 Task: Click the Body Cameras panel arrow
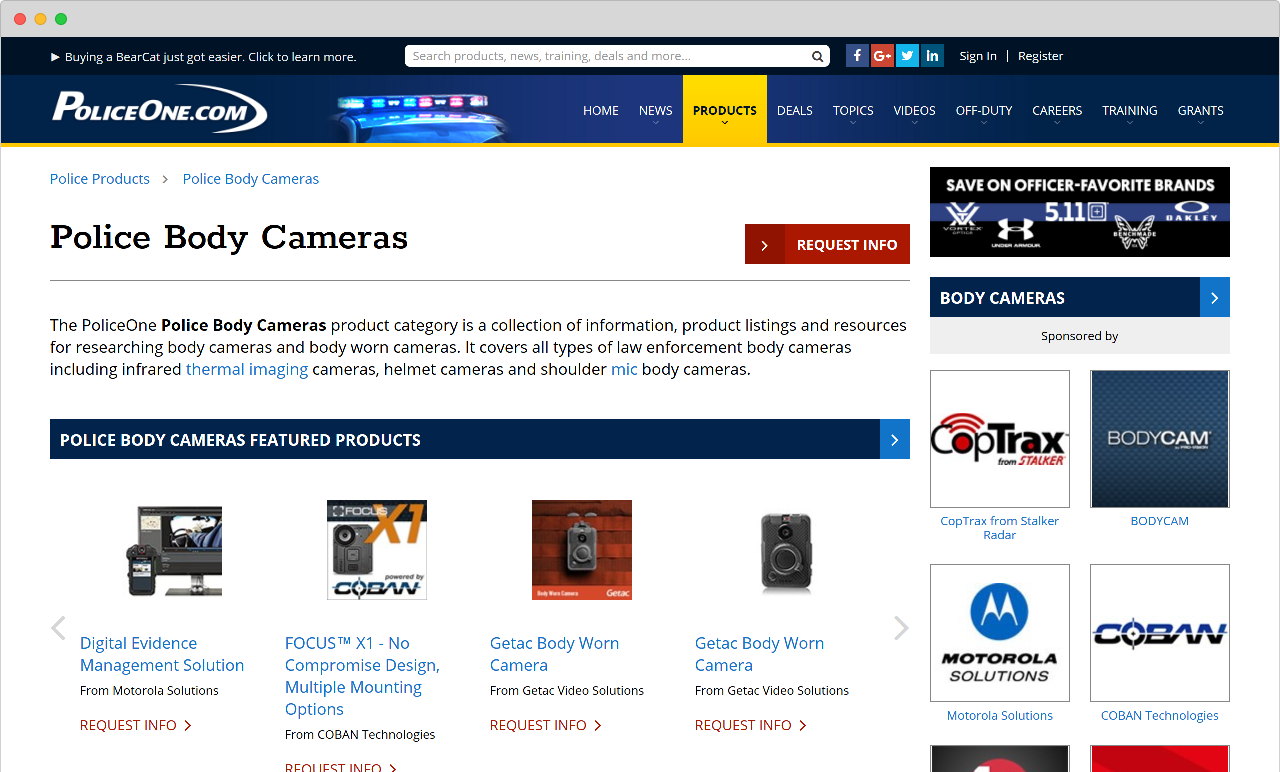coord(1214,297)
